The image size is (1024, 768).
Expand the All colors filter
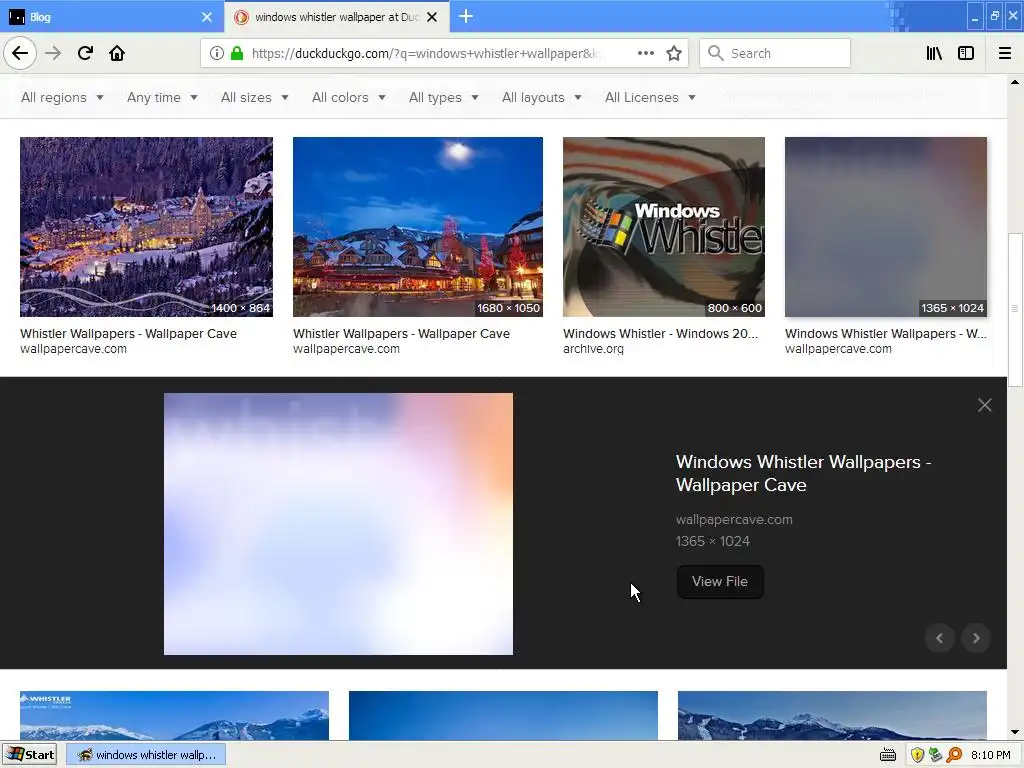point(349,97)
